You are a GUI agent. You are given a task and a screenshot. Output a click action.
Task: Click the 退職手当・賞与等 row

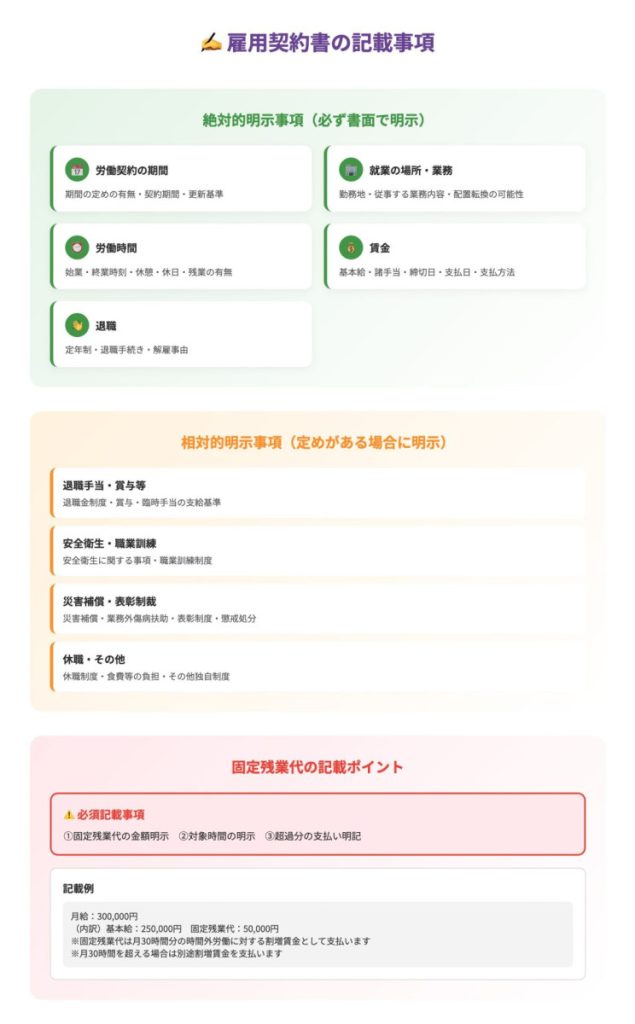tap(318, 493)
